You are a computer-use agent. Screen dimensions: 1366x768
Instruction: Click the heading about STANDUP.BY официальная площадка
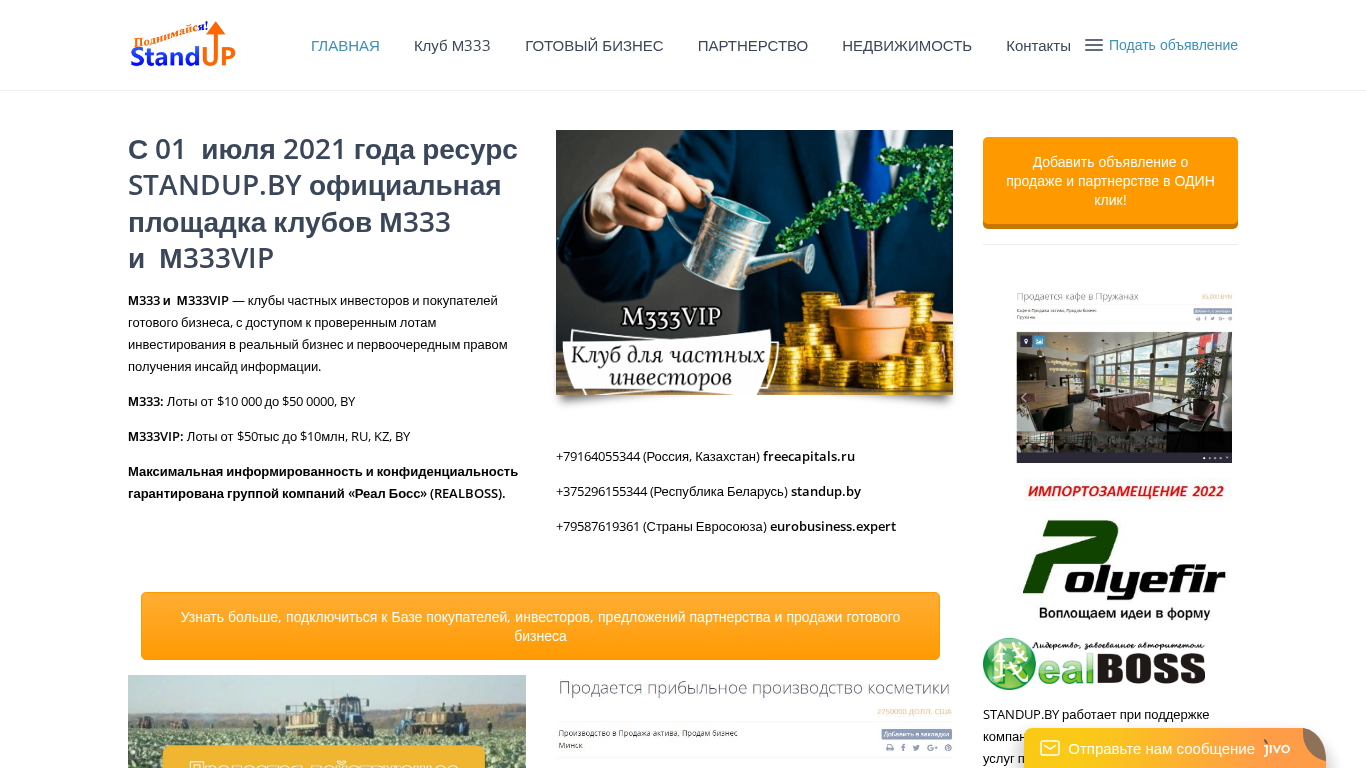pos(323,204)
